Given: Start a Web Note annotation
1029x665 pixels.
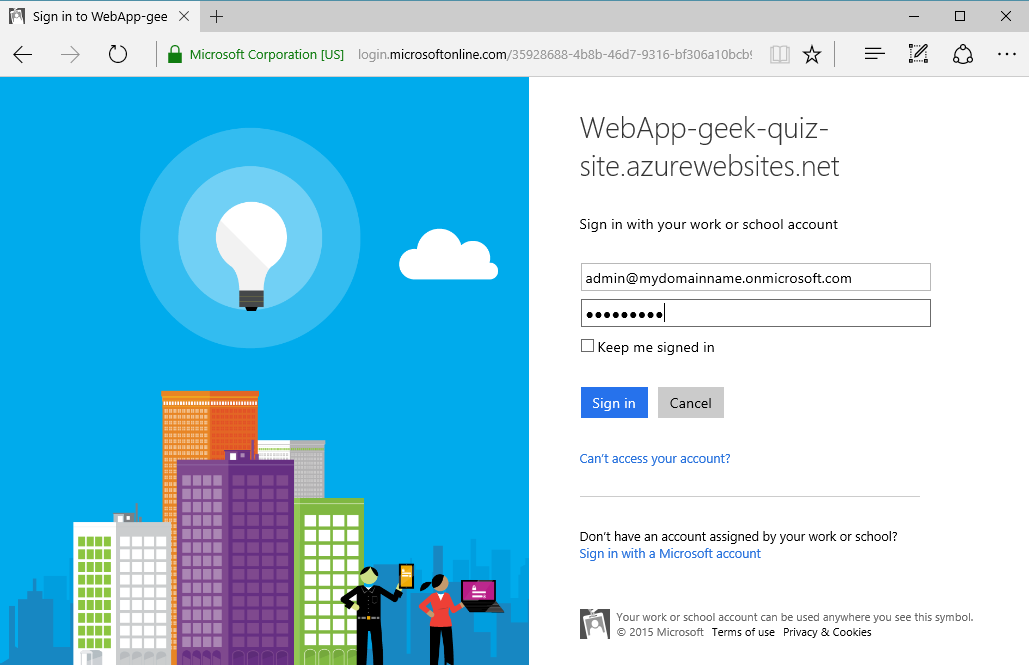Looking at the screenshot, I should pyautogui.click(x=917, y=54).
